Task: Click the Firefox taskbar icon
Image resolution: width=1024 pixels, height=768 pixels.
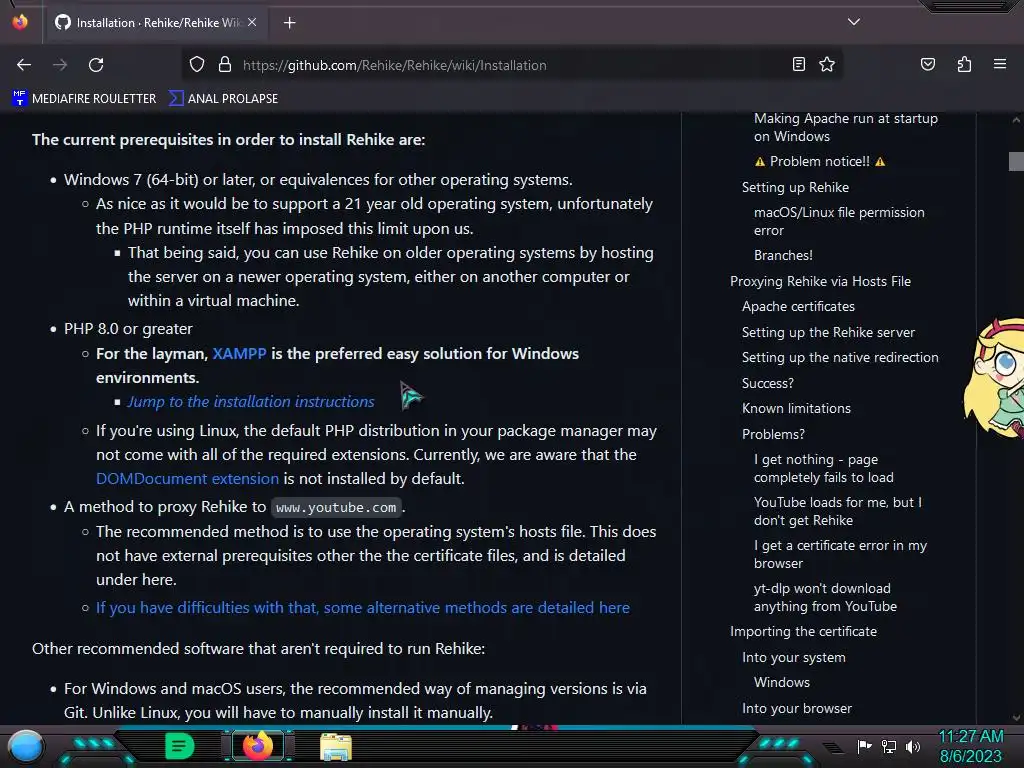Action: (x=258, y=746)
